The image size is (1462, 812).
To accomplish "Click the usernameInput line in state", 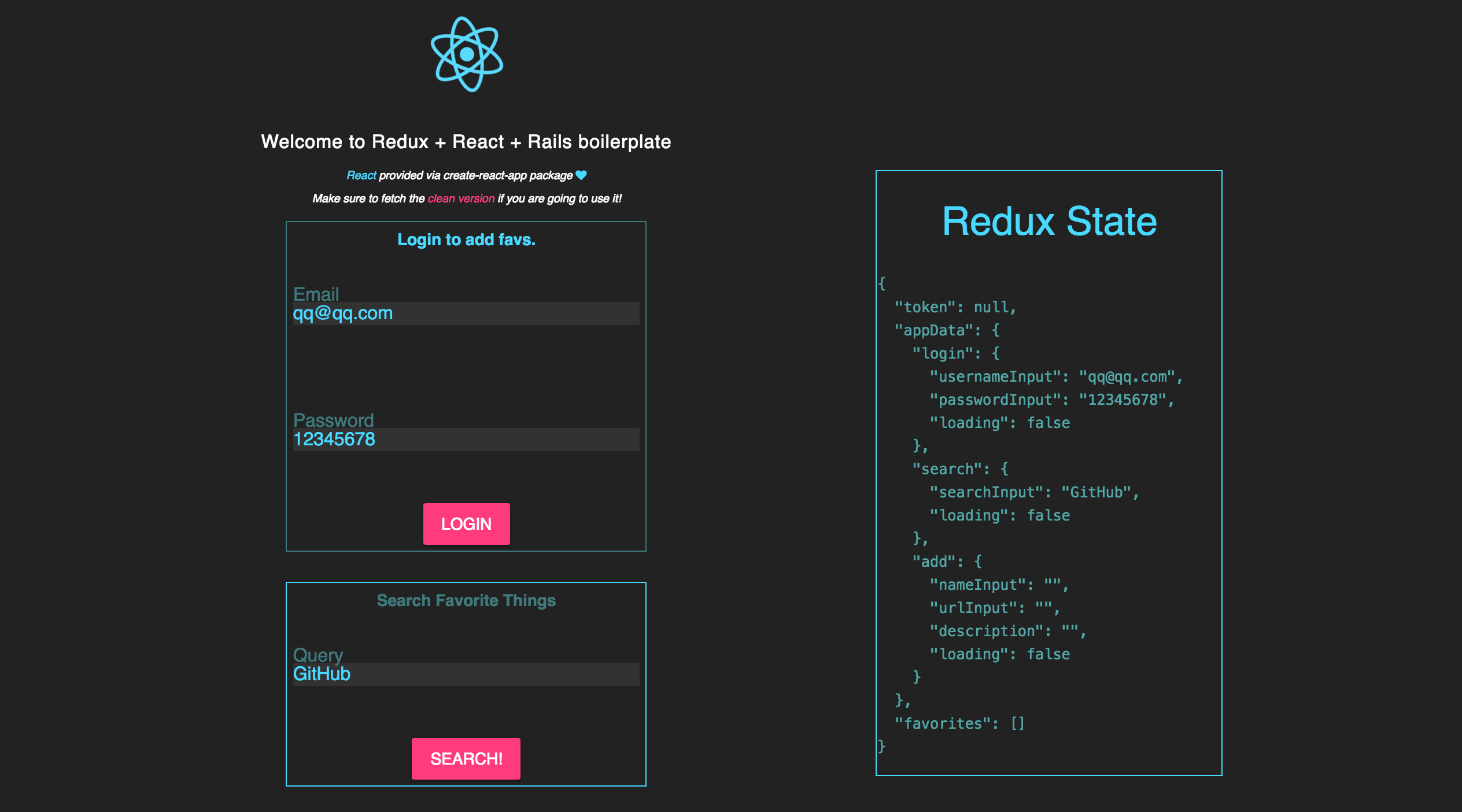I will click(x=1056, y=377).
